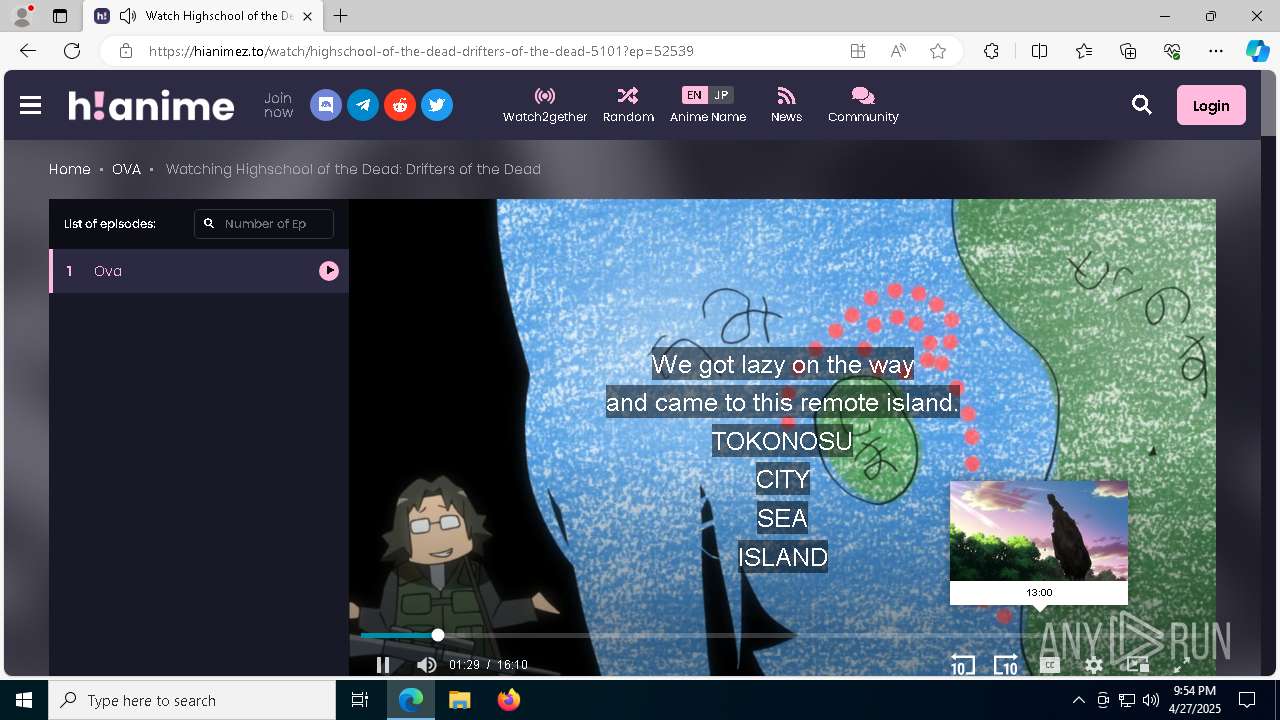Skip forward 10 seconds
This screenshot has width=1280, height=720.
pyautogui.click(x=1006, y=665)
